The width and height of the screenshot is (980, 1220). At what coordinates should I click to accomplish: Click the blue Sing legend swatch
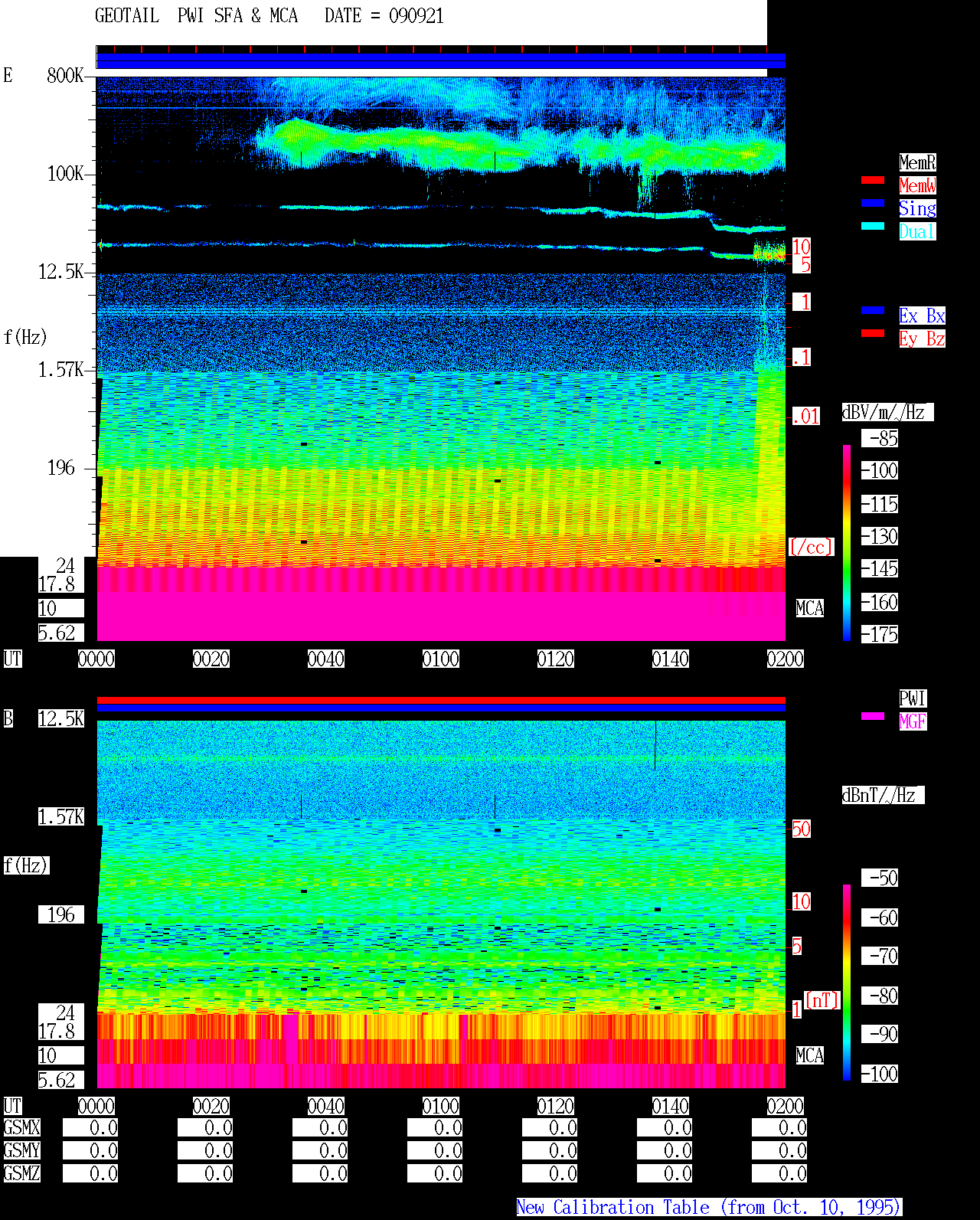coord(873,203)
